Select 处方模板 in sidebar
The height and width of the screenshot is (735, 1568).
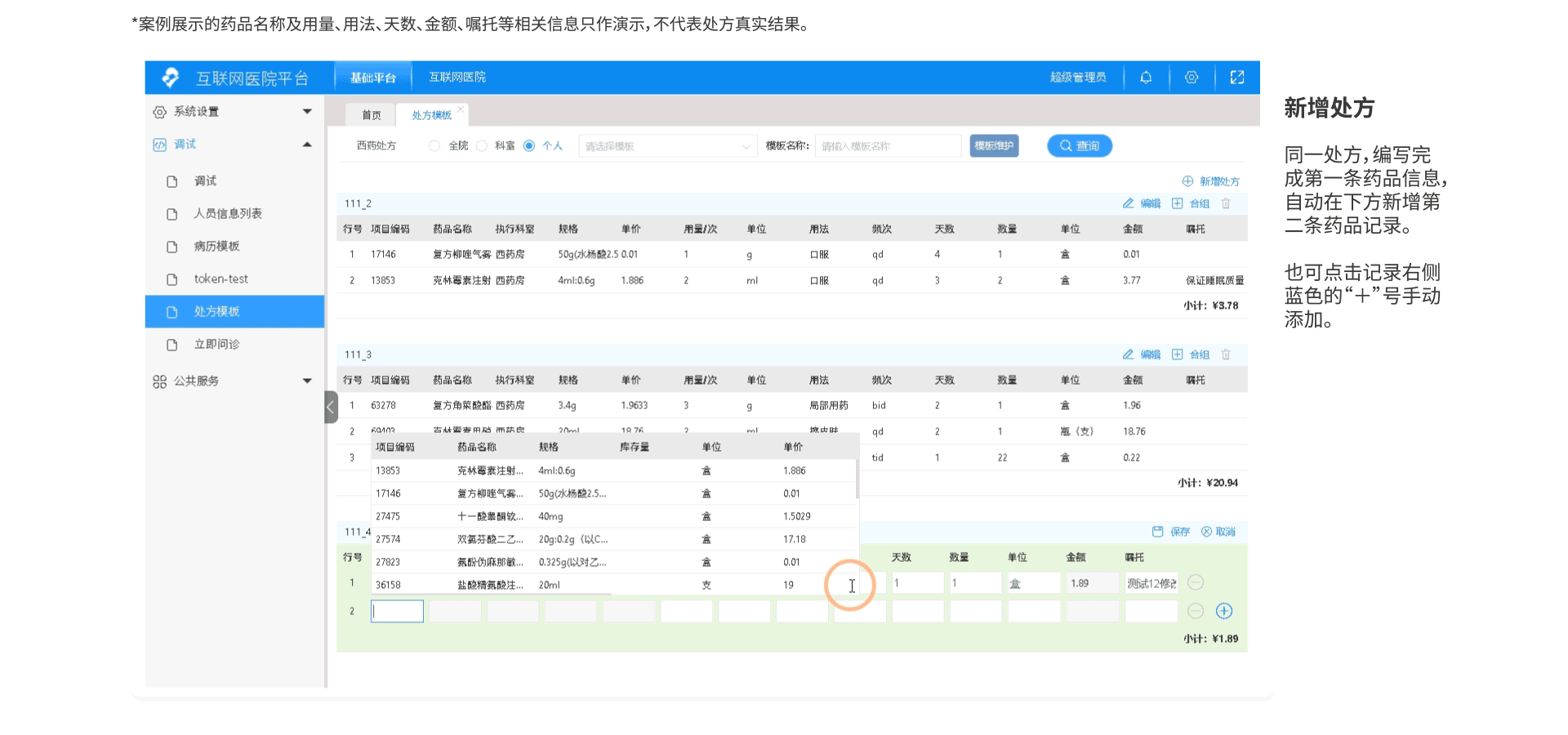[234, 311]
